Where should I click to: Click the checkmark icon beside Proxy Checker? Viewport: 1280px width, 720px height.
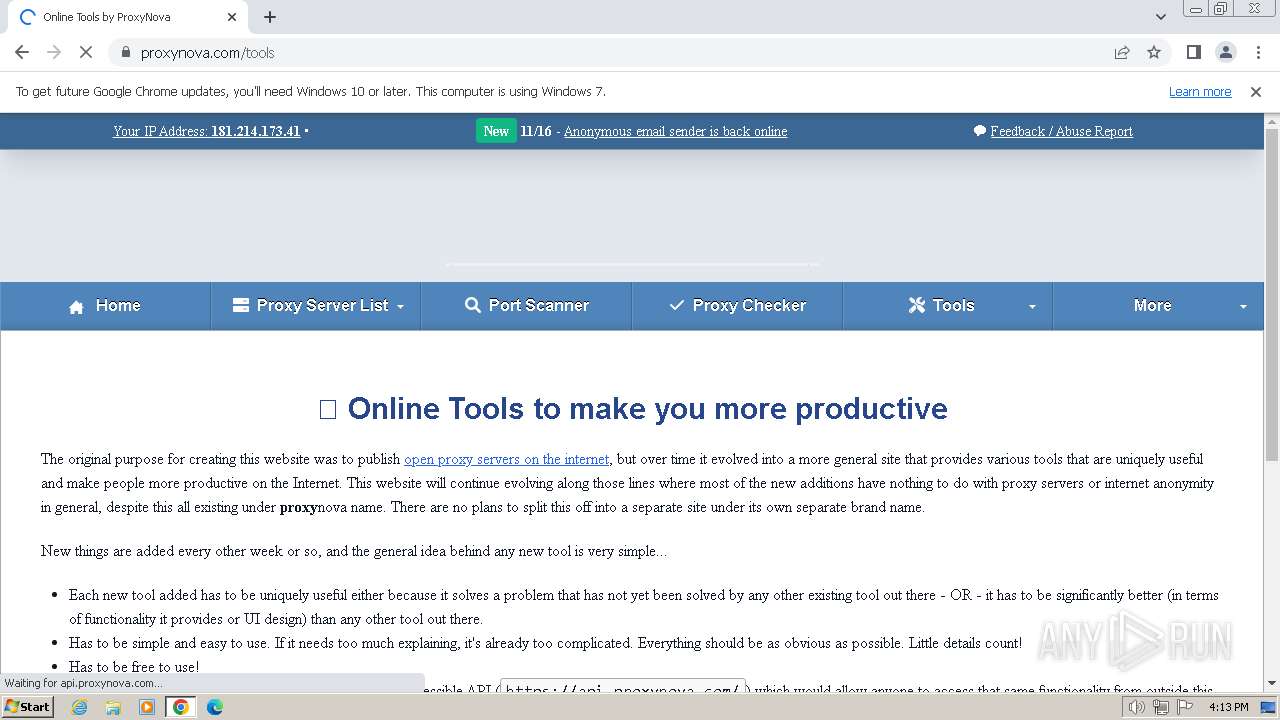tap(677, 306)
